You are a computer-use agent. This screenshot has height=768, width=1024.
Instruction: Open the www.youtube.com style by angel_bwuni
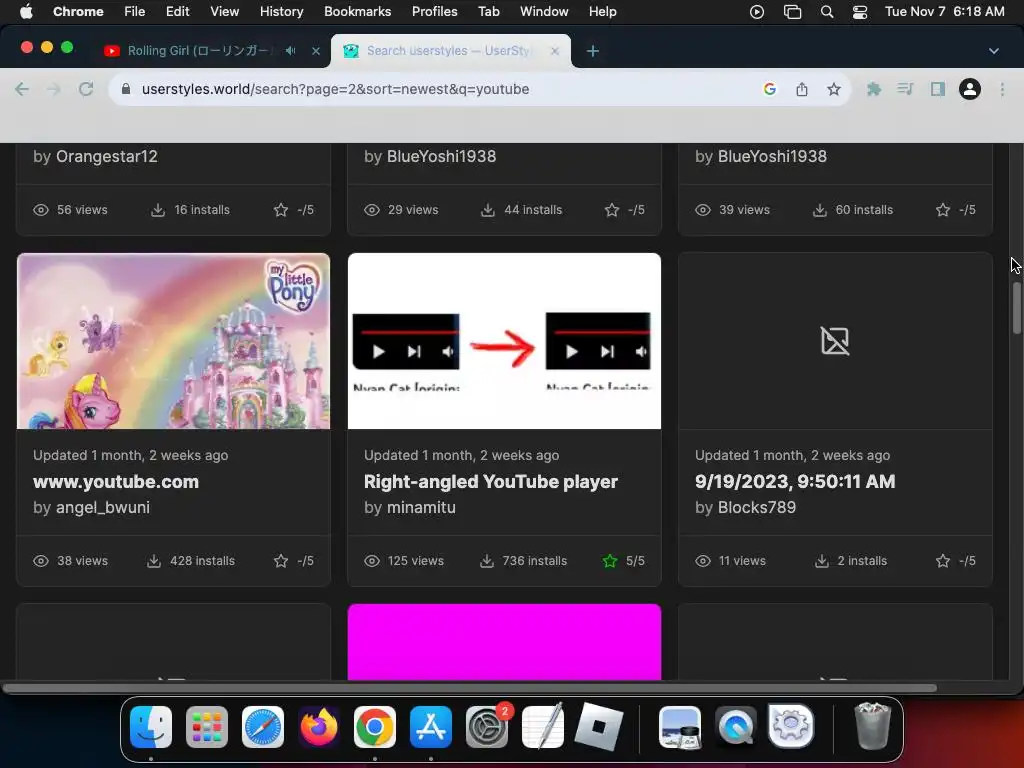(116, 482)
